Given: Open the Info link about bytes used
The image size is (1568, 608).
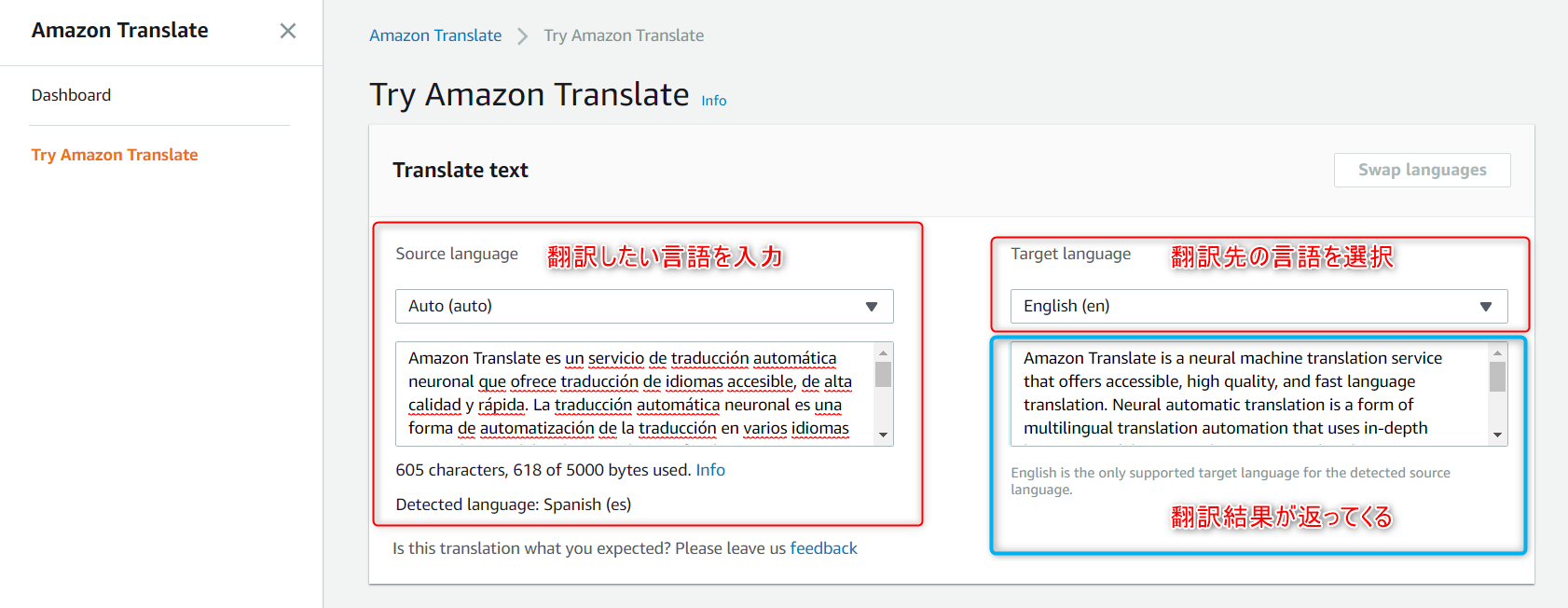Looking at the screenshot, I should 710,470.
